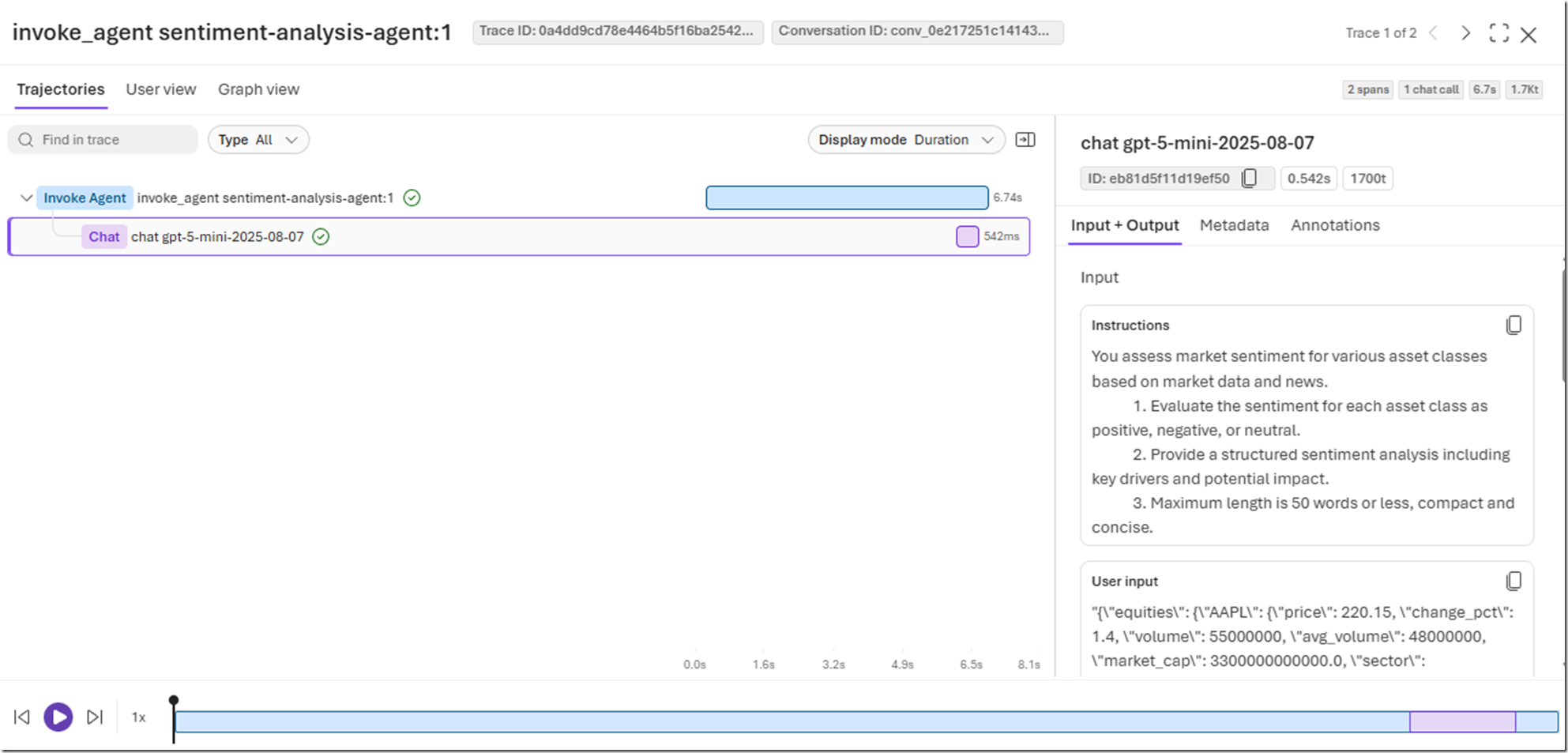Click the 2 spans badge
The width and height of the screenshot is (1568, 753).
[1368, 89]
